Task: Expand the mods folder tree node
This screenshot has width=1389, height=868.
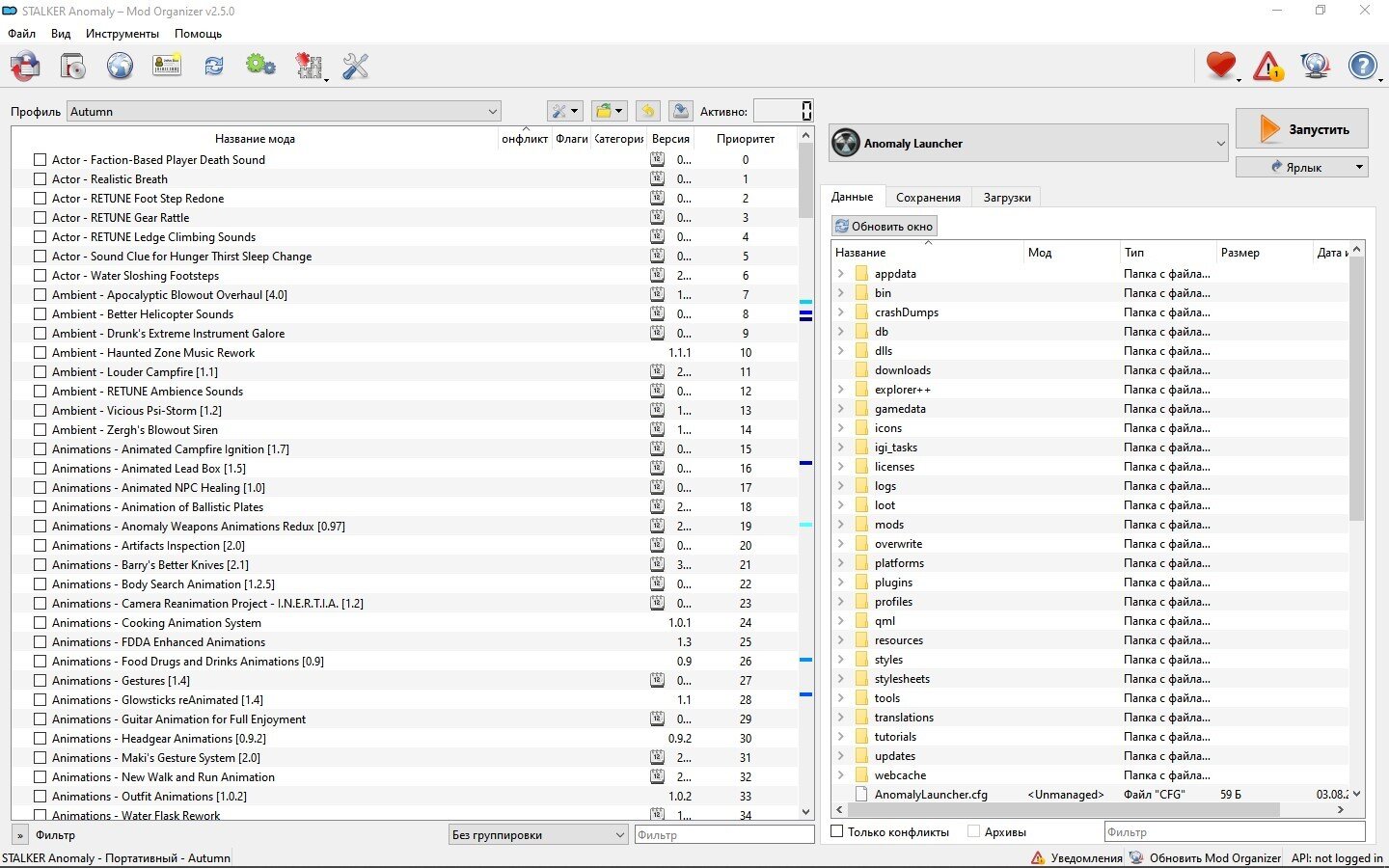Action: coord(841,525)
